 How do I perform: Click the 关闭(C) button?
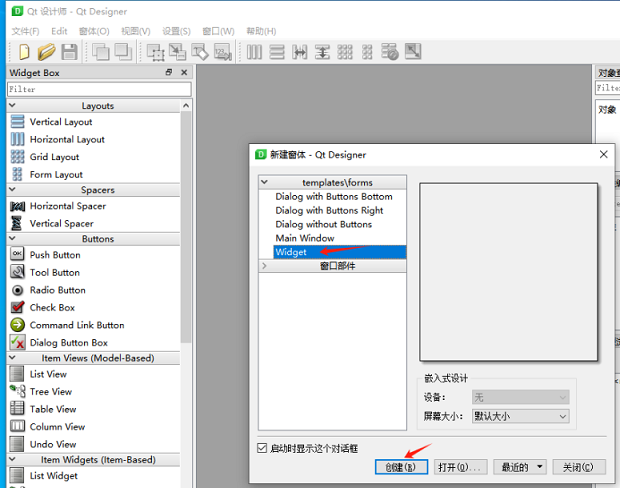578,467
